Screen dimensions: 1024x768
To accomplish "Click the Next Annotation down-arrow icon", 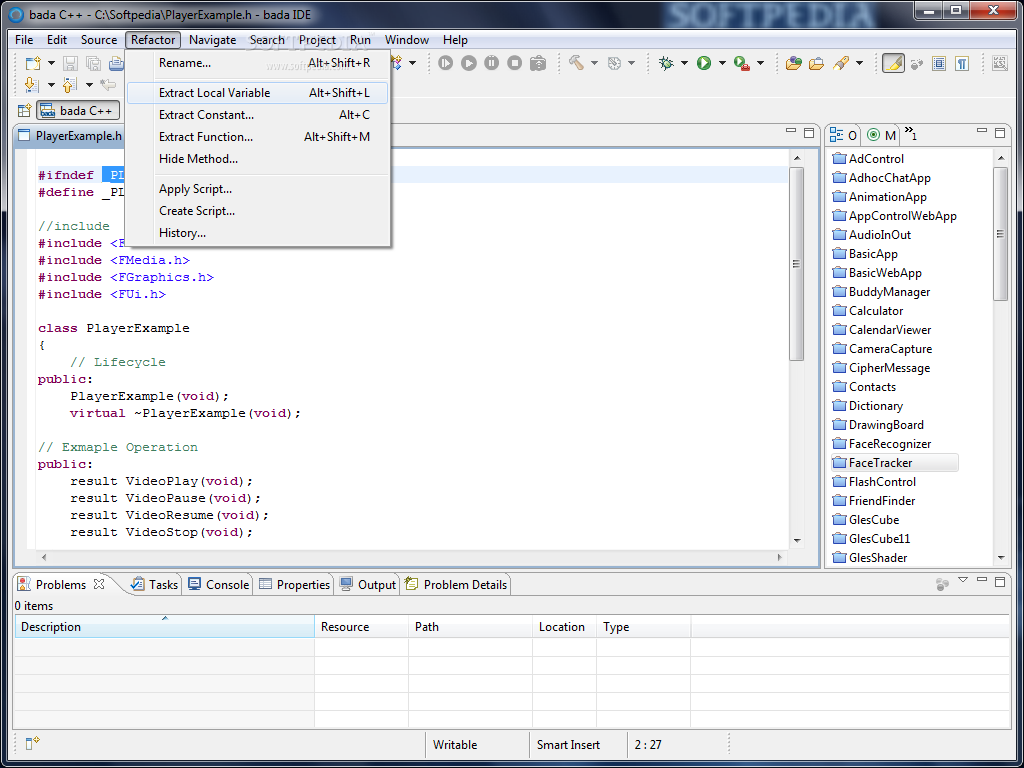I will tap(31, 85).
